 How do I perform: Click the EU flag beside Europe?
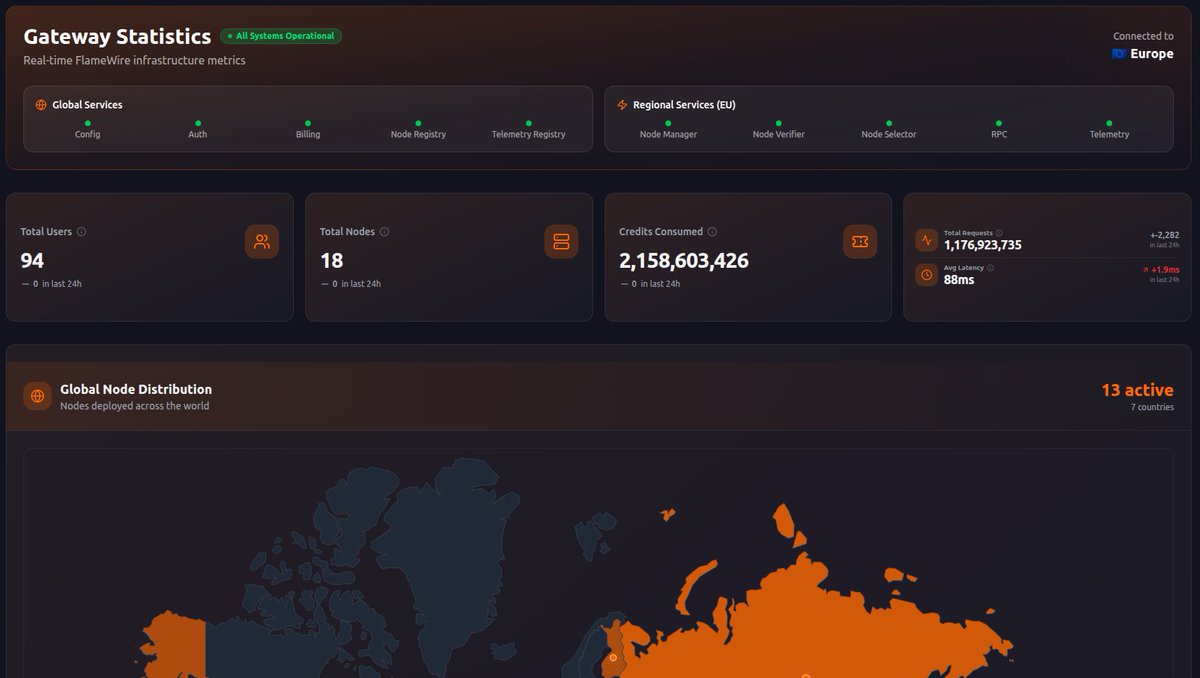pos(1119,54)
